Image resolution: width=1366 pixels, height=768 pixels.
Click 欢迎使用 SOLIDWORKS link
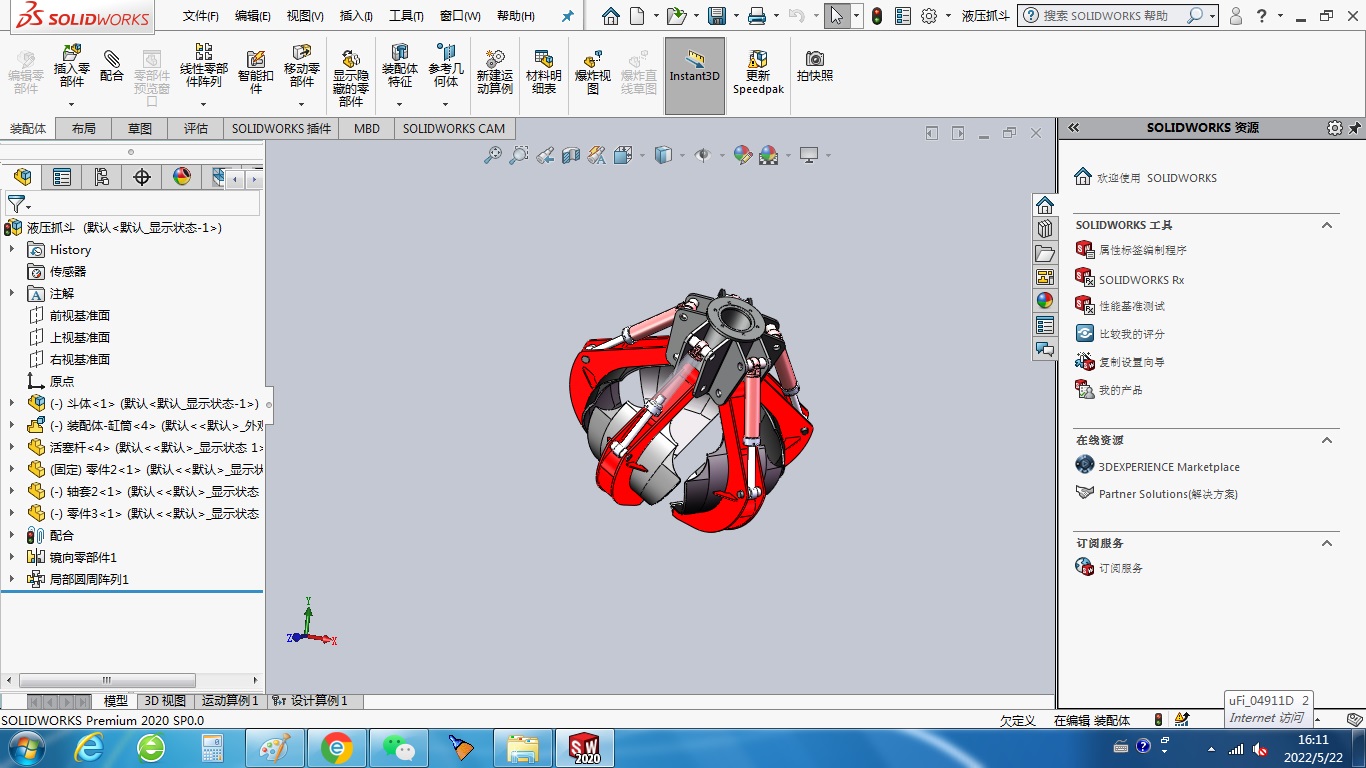pyautogui.click(x=1157, y=178)
